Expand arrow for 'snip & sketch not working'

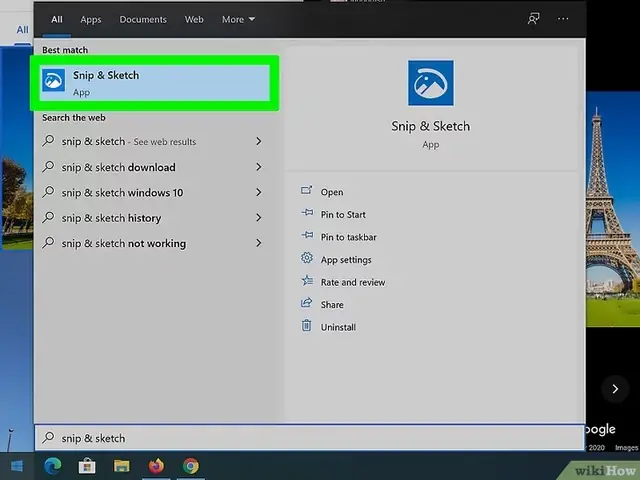(259, 243)
